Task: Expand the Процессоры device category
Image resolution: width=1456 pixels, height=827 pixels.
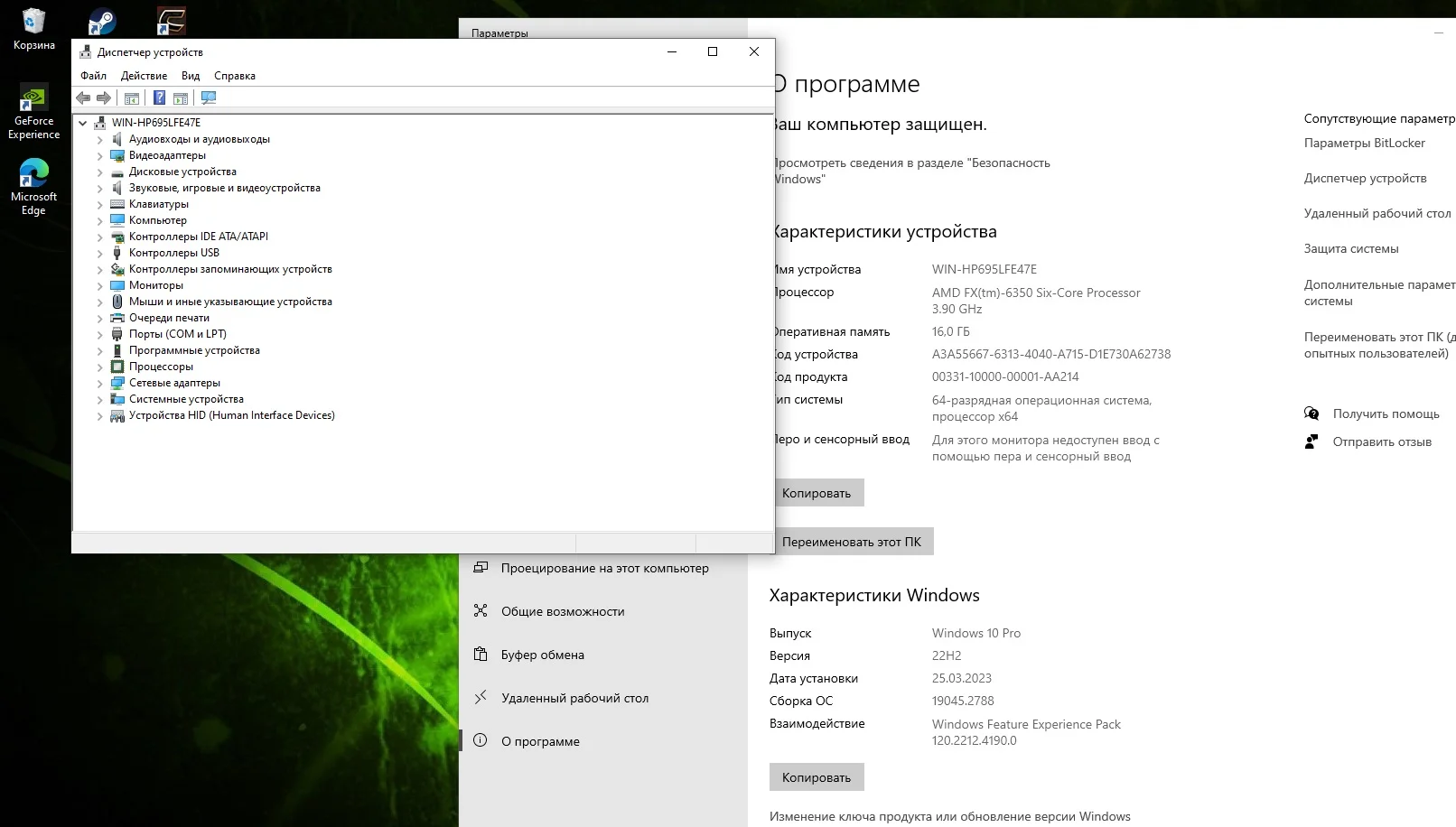Action: [x=100, y=367]
